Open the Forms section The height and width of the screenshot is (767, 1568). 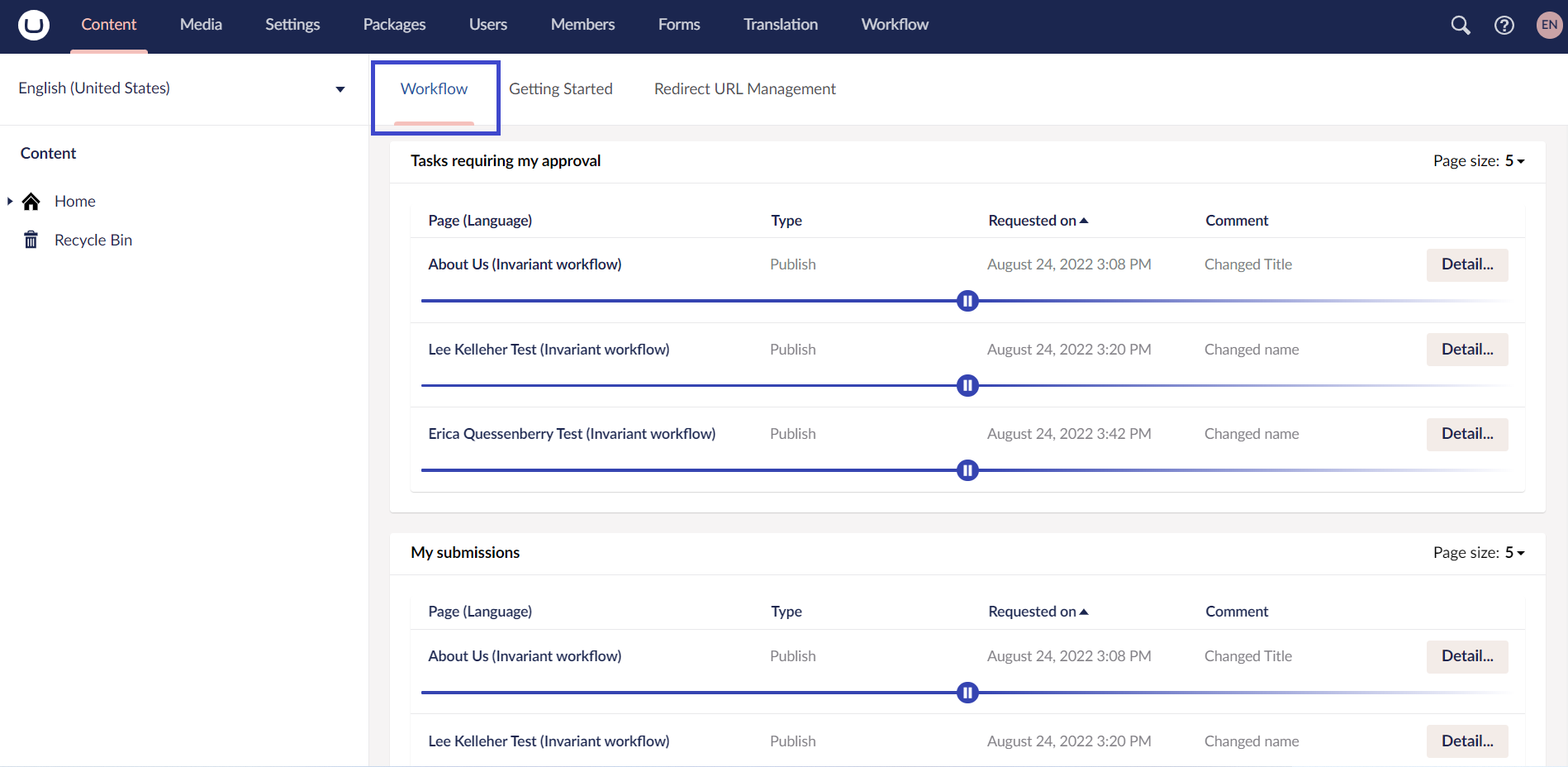coord(679,25)
